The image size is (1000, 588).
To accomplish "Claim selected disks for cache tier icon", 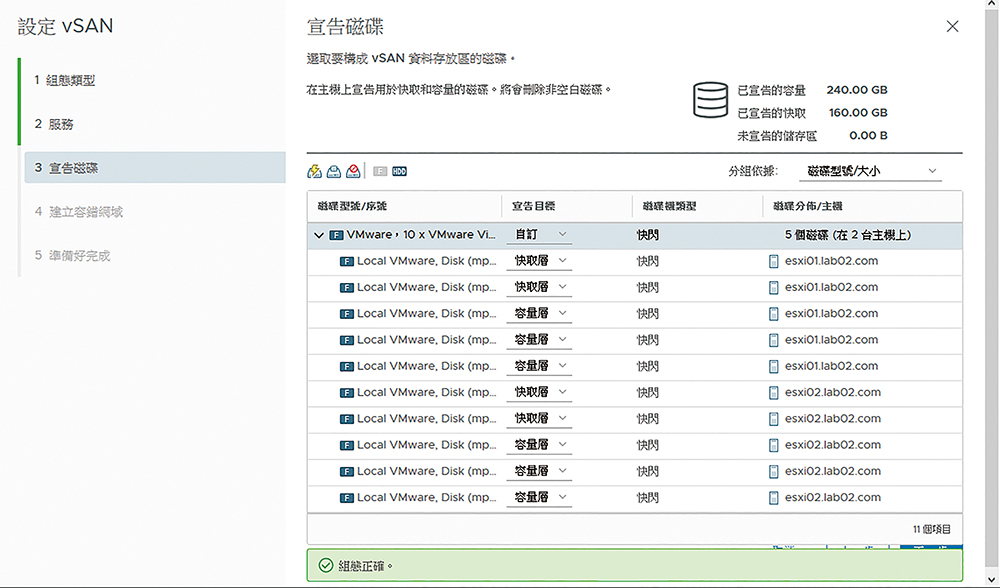I will click(314, 171).
